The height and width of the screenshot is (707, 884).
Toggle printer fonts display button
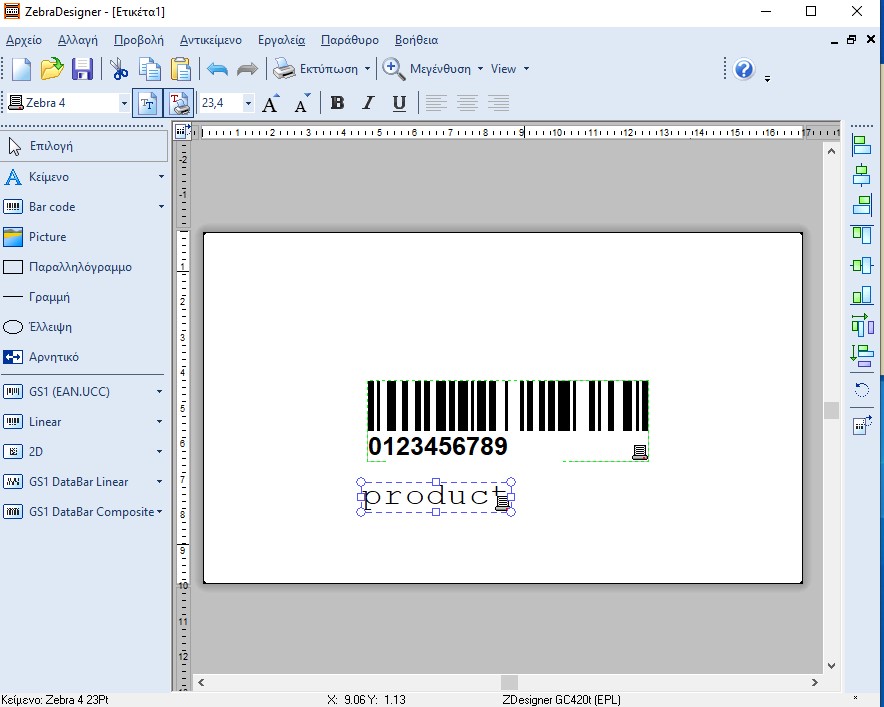pos(179,103)
